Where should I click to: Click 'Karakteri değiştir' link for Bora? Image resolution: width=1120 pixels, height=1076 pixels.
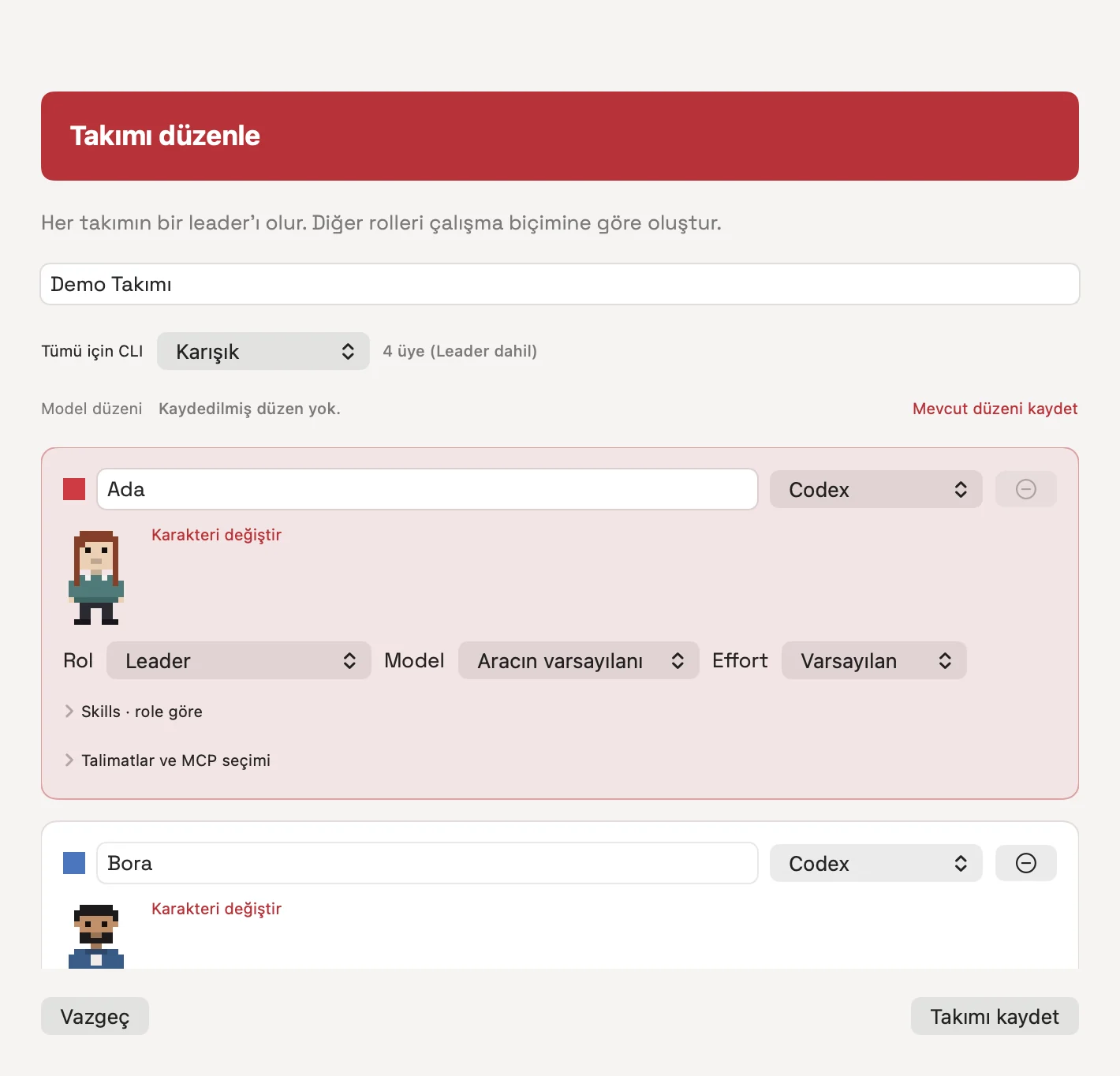pyautogui.click(x=216, y=909)
